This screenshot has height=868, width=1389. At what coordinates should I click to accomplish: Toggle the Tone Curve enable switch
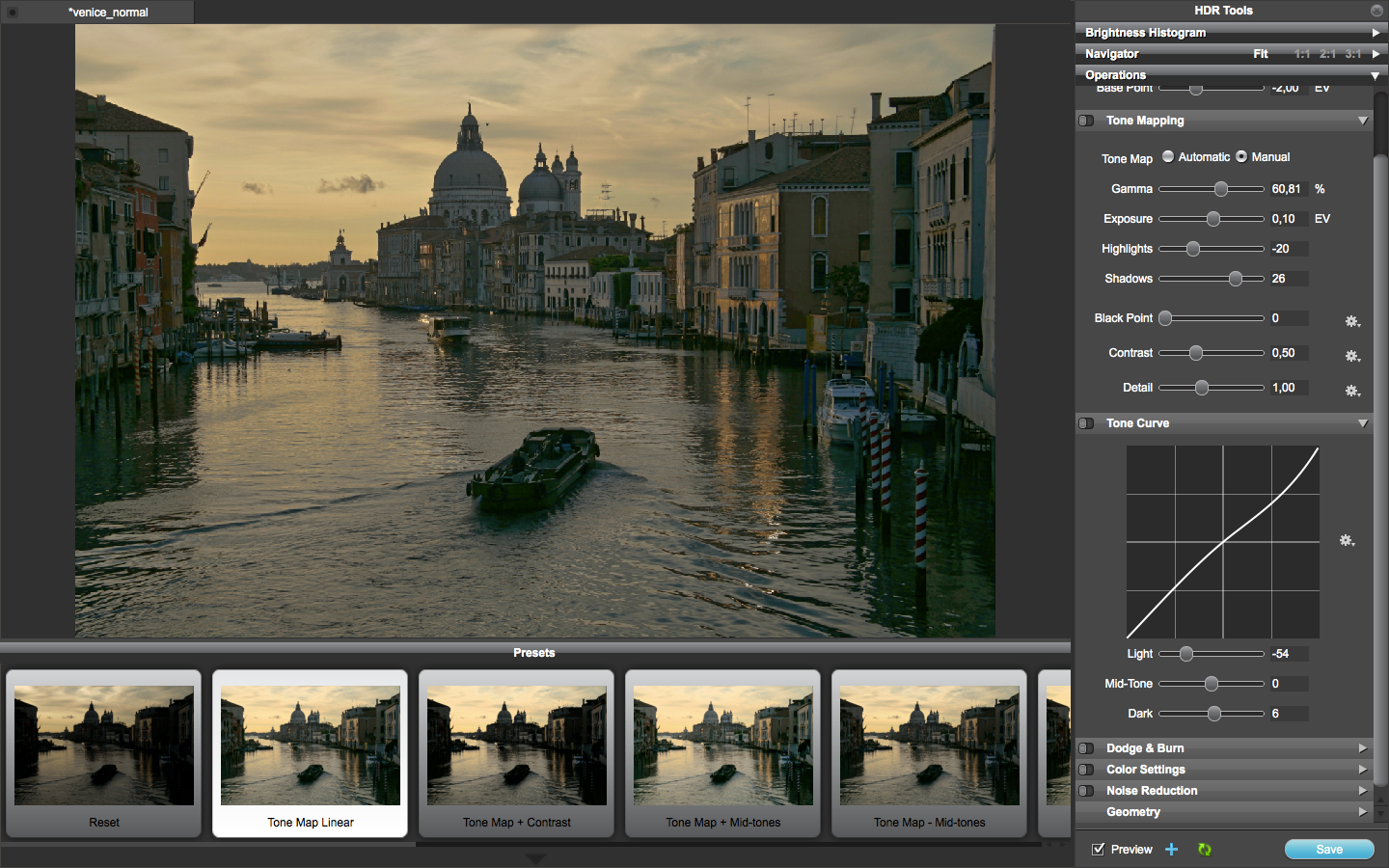(1086, 423)
